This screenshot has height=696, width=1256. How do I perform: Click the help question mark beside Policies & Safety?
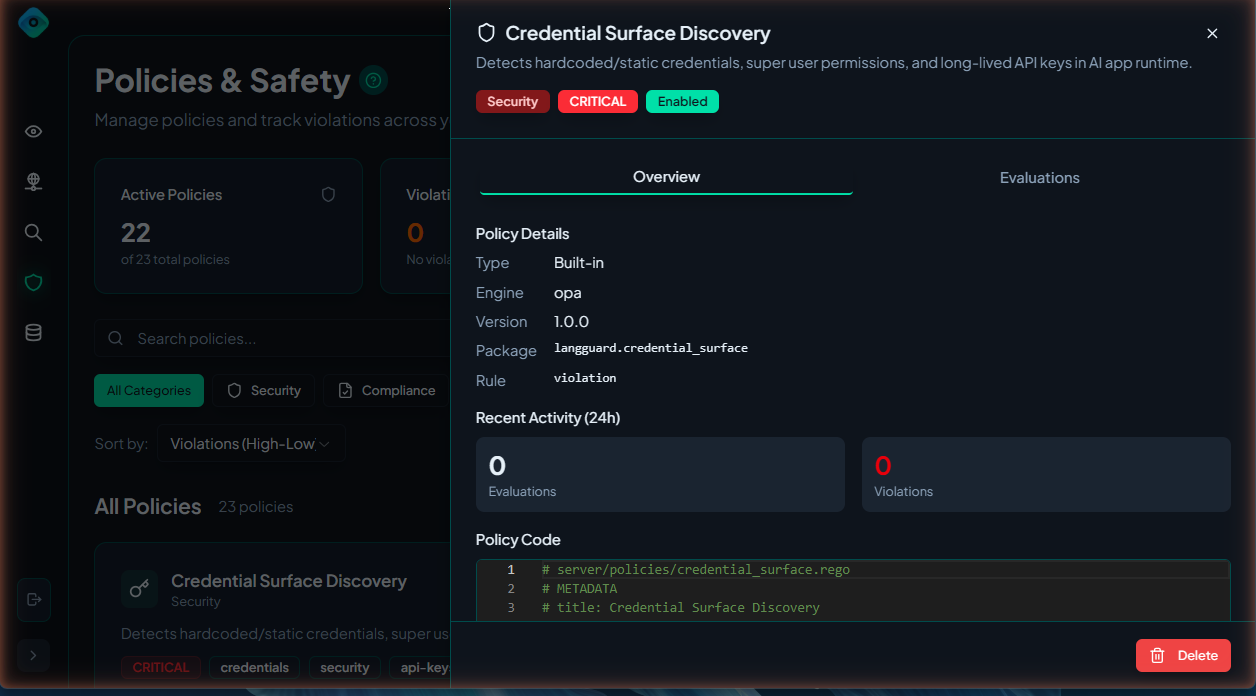coord(373,80)
